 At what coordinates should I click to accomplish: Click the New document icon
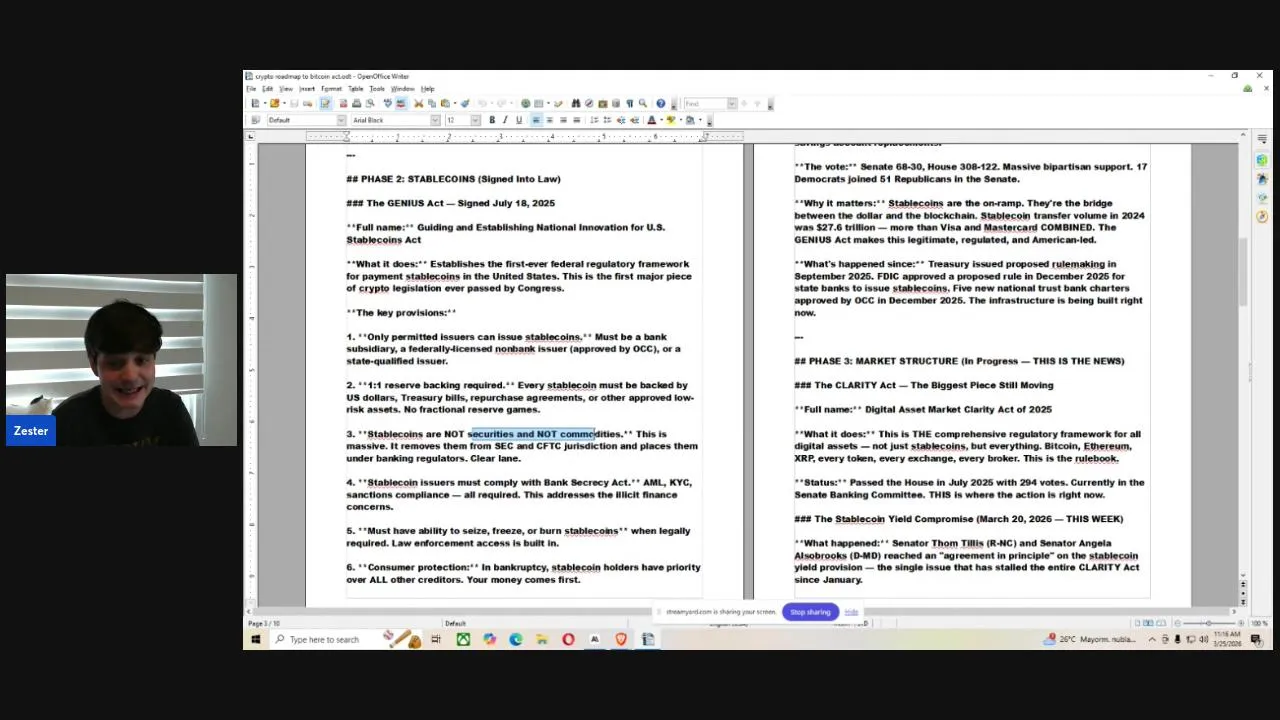(x=255, y=103)
